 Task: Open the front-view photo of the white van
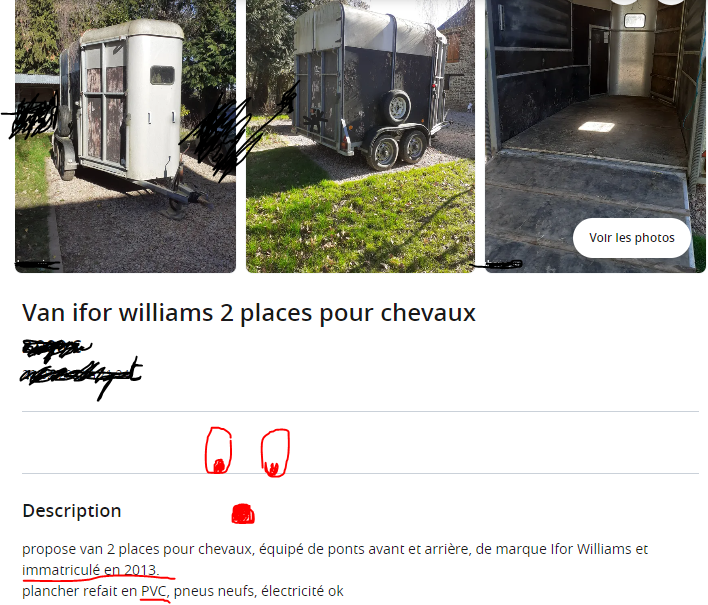click(x=126, y=136)
